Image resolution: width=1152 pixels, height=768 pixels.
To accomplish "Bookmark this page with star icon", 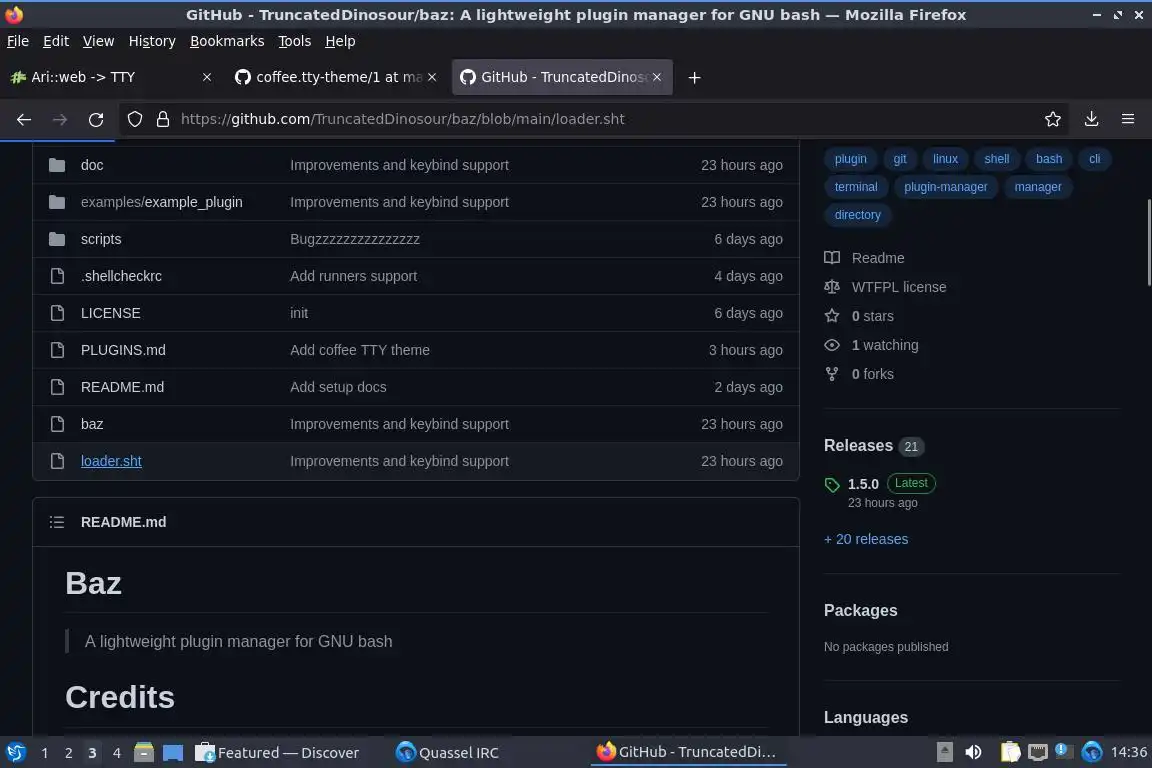I will pyautogui.click(x=1052, y=119).
